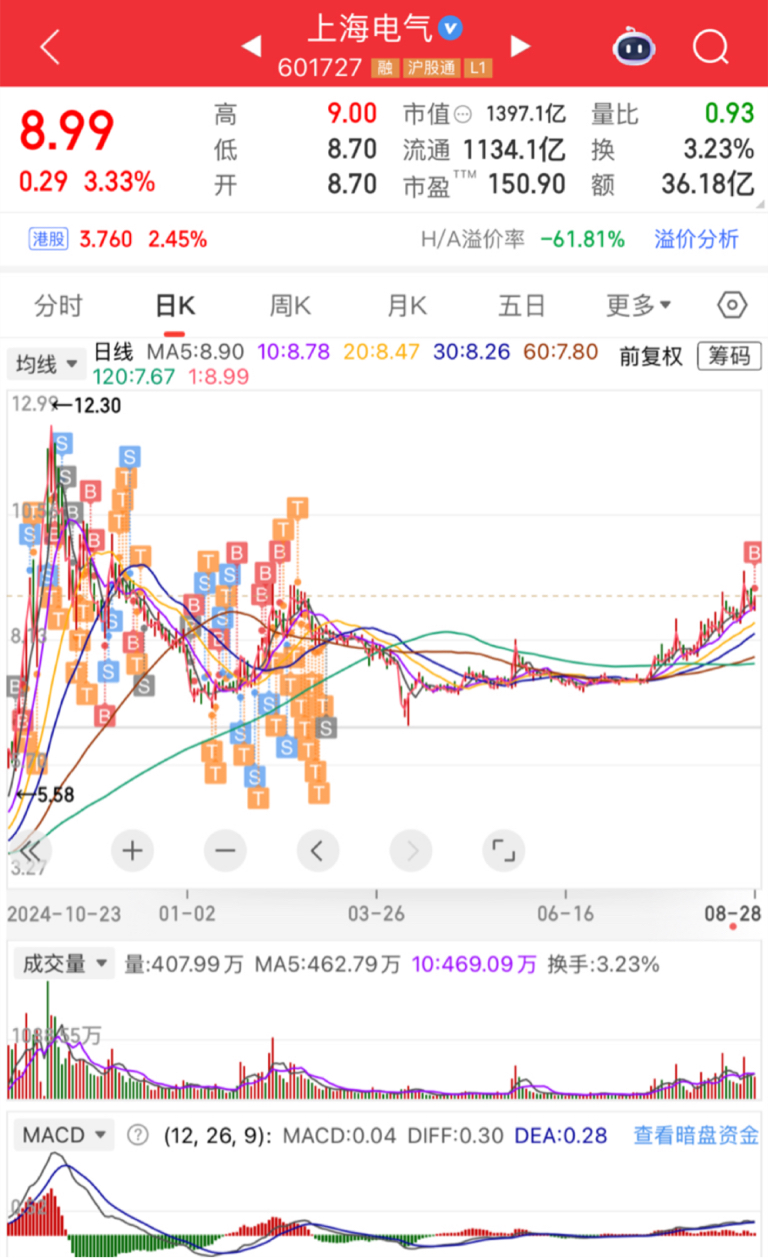The height and width of the screenshot is (1258, 768).
Task: Tap the MA5:8.90 label
Action: click(x=195, y=352)
